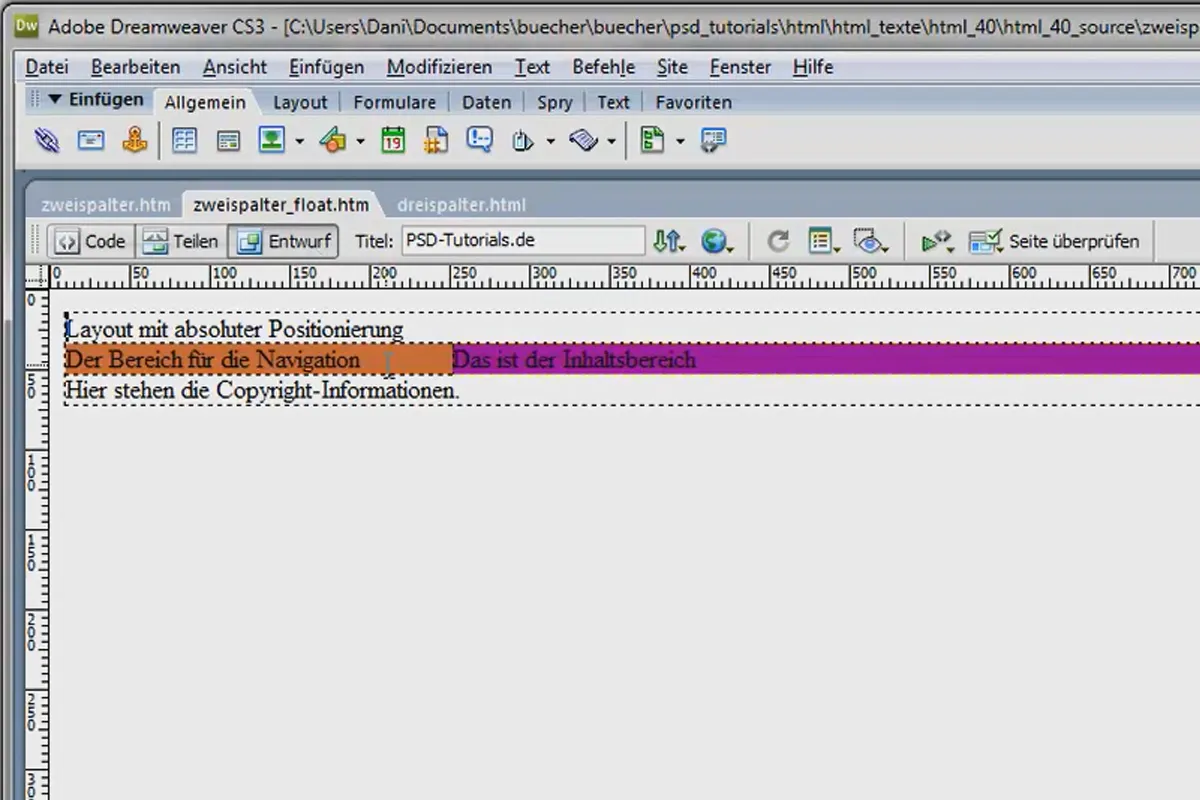Switch to the Spry insert tab
Screen dimensions: 1200x800
coord(555,102)
